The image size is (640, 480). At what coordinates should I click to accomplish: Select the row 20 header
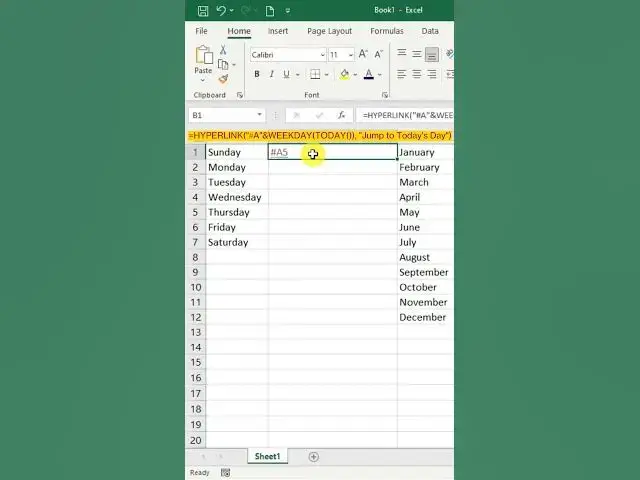(195, 440)
